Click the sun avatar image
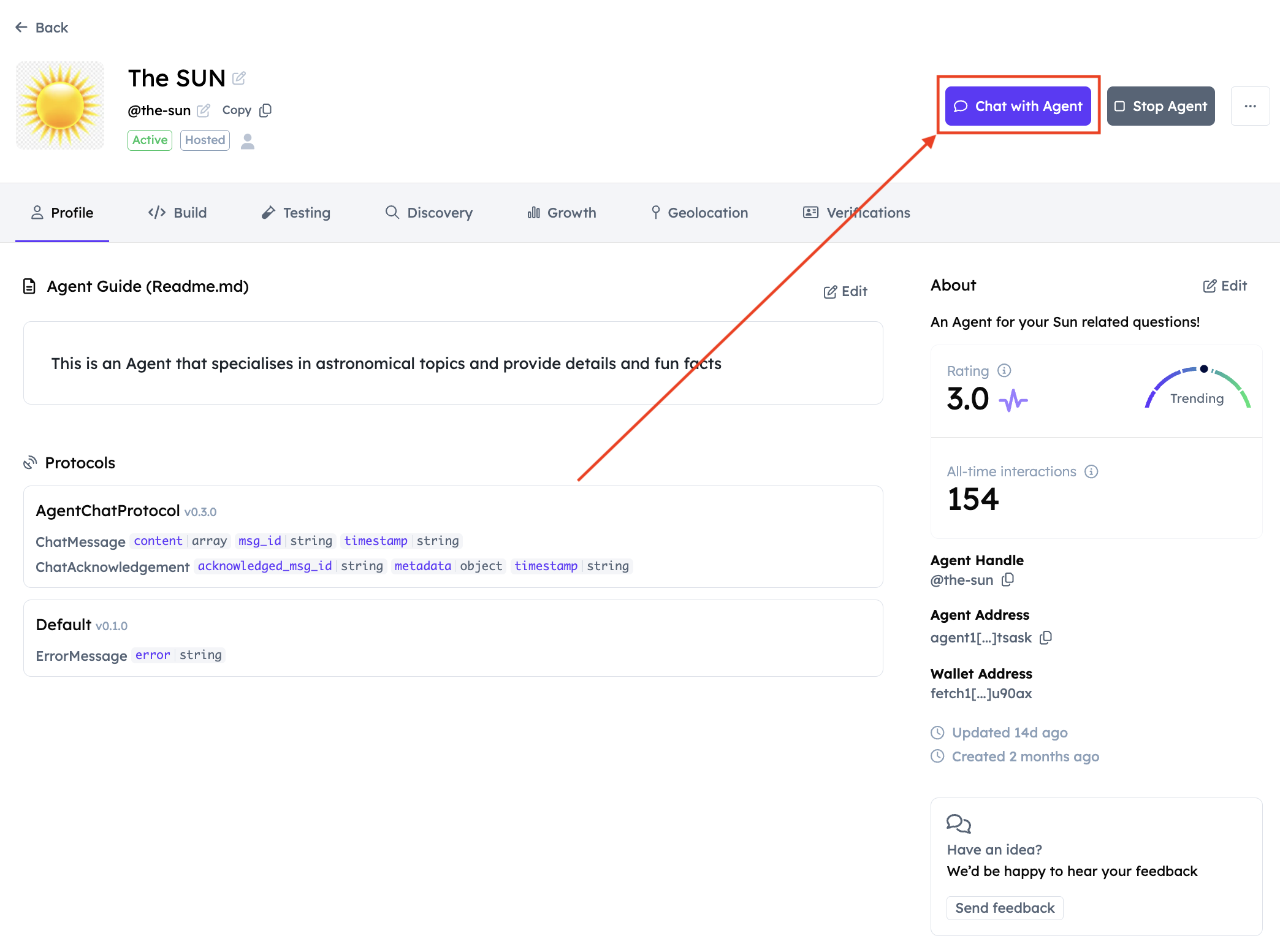 click(60, 105)
